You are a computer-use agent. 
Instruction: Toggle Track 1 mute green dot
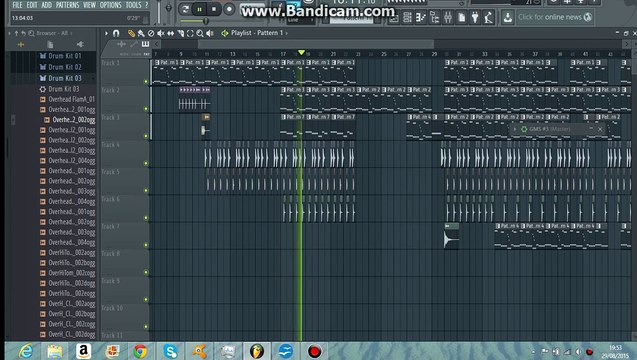tap(146, 82)
